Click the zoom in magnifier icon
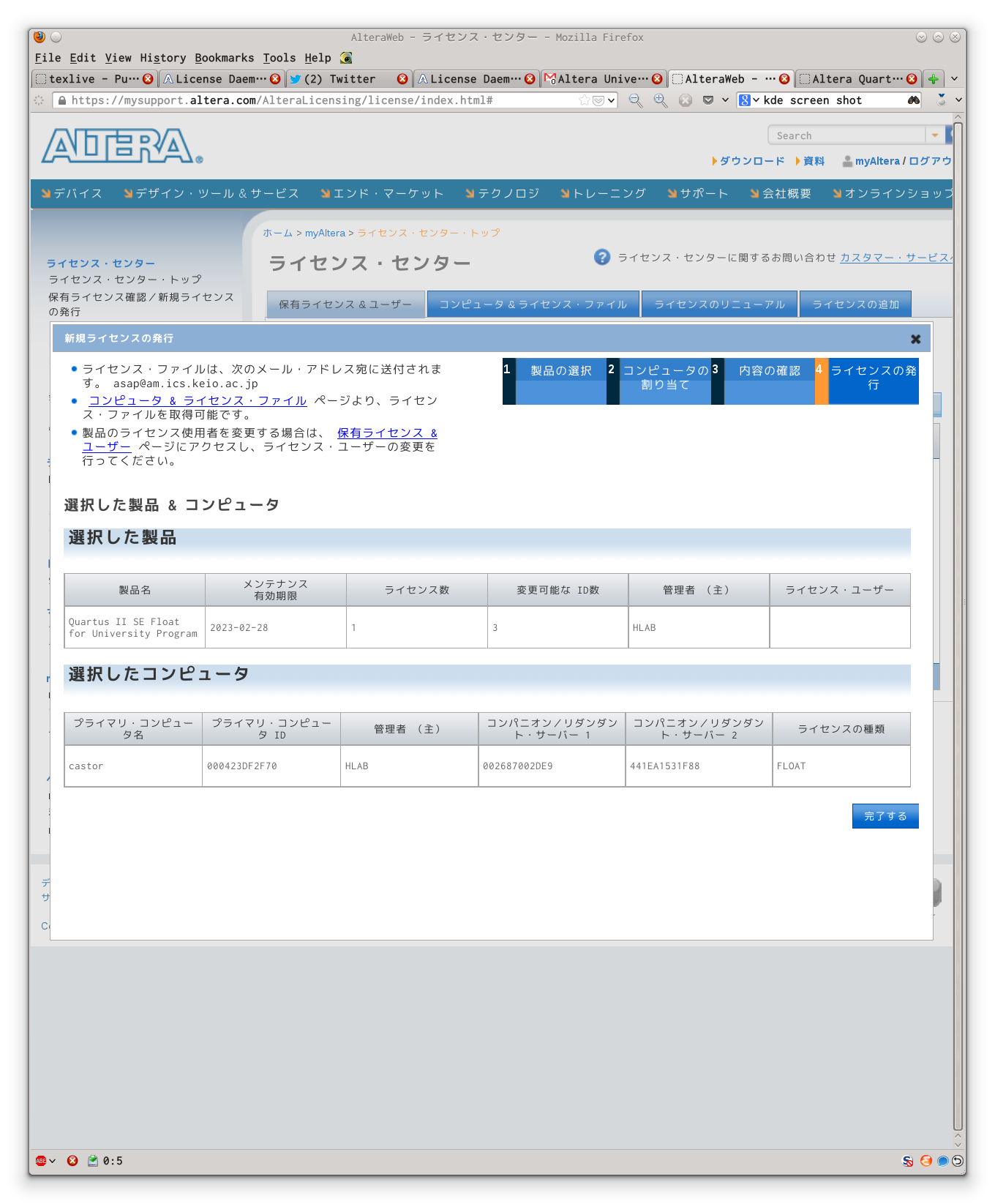Screen dimensions: 995x1204 [661, 100]
